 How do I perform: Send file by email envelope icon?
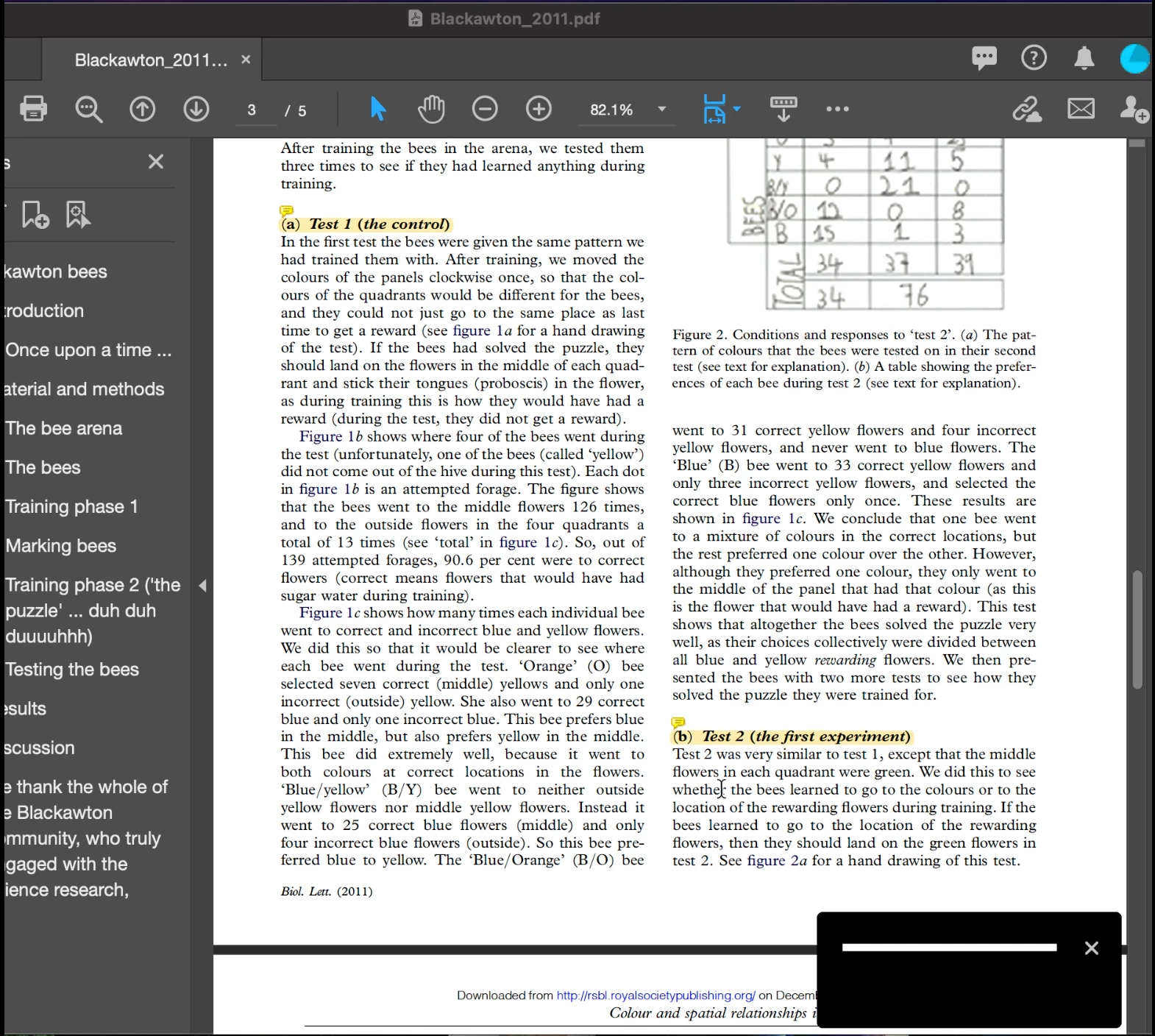[x=1081, y=109]
